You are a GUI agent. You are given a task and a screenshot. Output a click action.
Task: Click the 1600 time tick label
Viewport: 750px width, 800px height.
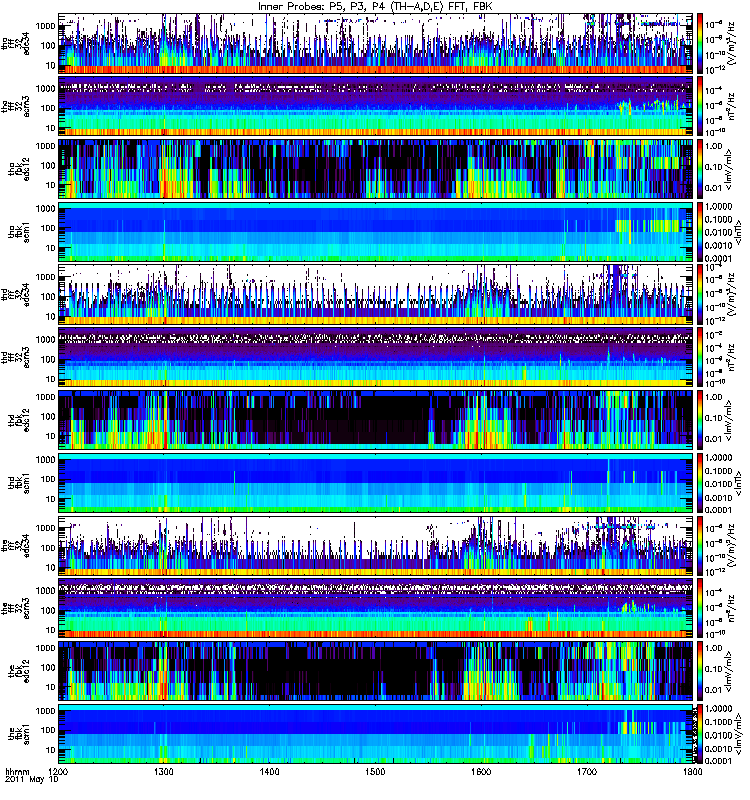(x=481, y=771)
